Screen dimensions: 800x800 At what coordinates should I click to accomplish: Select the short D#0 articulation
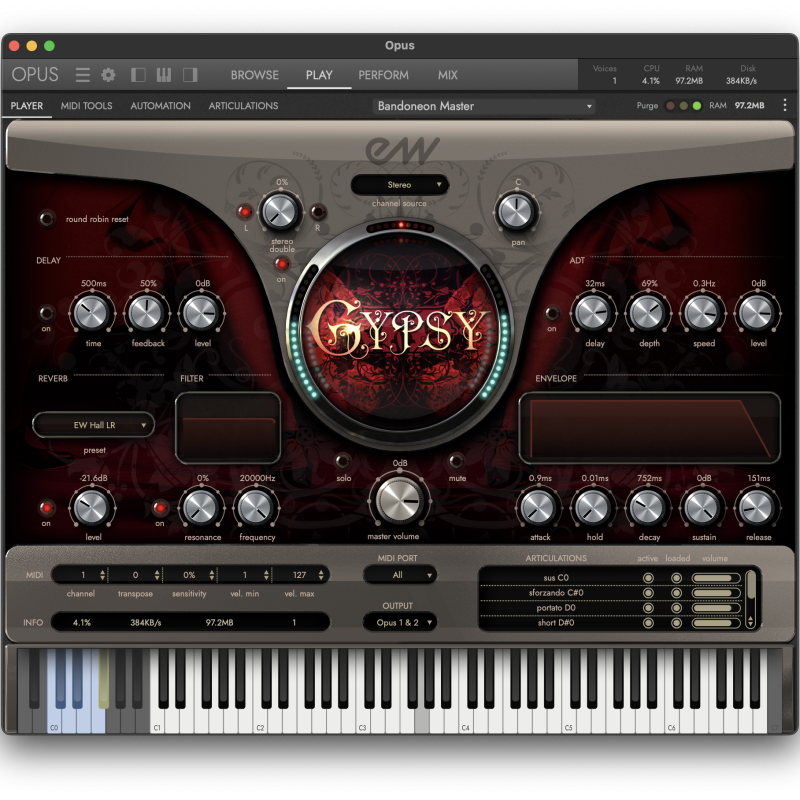pos(556,622)
